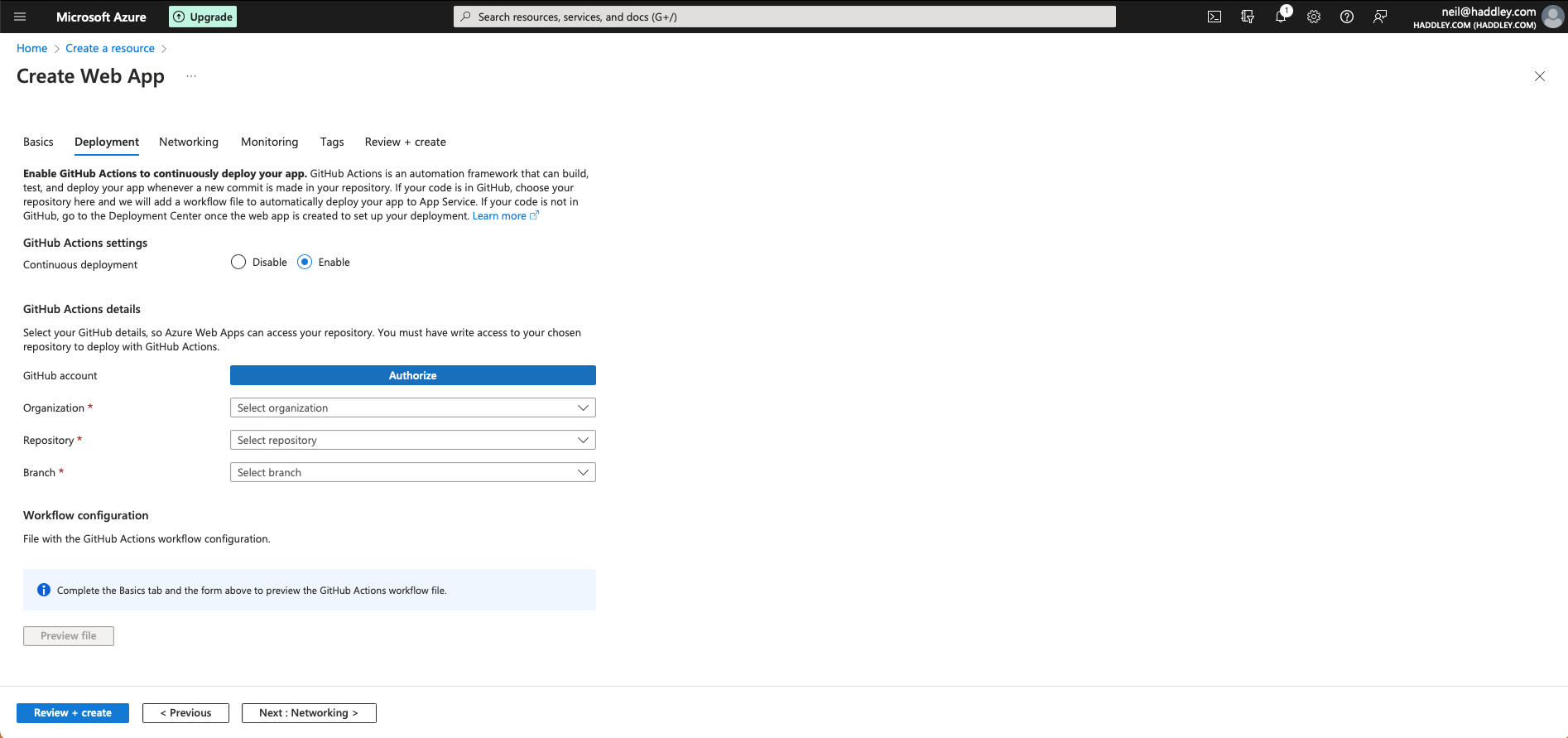Open Cloud Shell from the top bar
The height and width of the screenshot is (738, 1568).
(x=1214, y=17)
